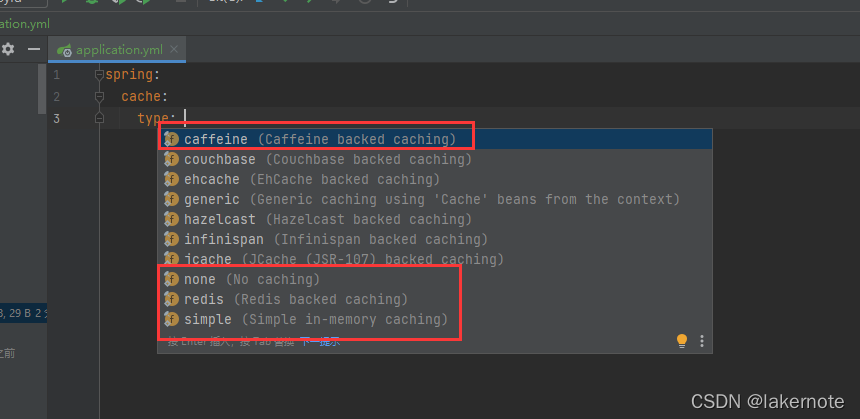Select the caffeine completion suggestion
The image size is (860, 419).
435,139
